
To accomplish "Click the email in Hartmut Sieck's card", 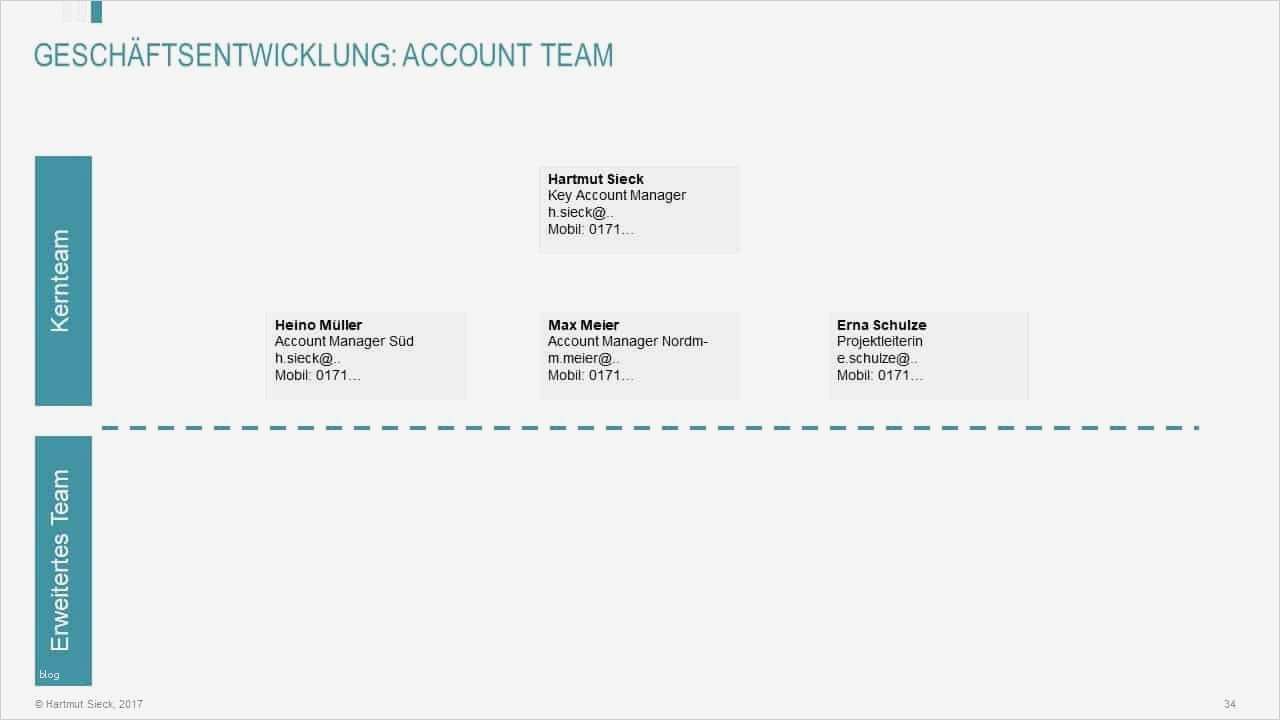I will point(580,212).
